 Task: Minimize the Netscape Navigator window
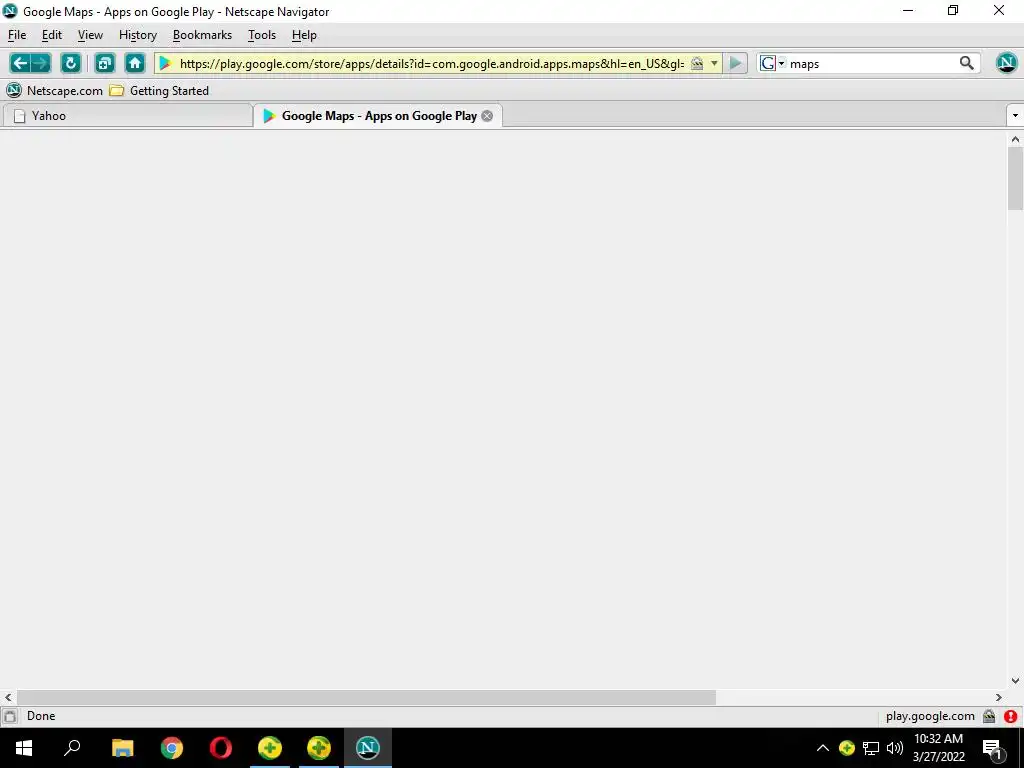click(x=908, y=10)
